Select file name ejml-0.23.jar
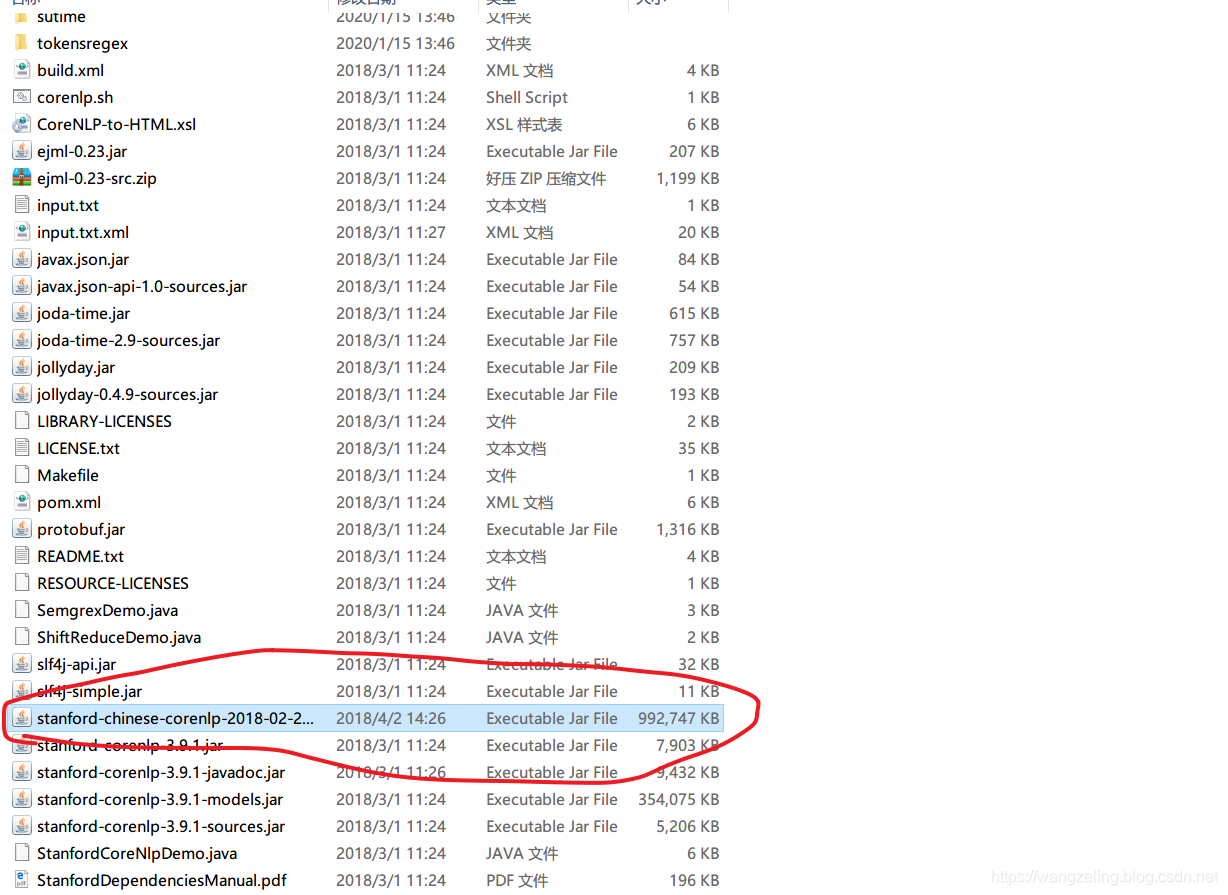The width and height of the screenshot is (1228, 895). click(x=82, y=152)
